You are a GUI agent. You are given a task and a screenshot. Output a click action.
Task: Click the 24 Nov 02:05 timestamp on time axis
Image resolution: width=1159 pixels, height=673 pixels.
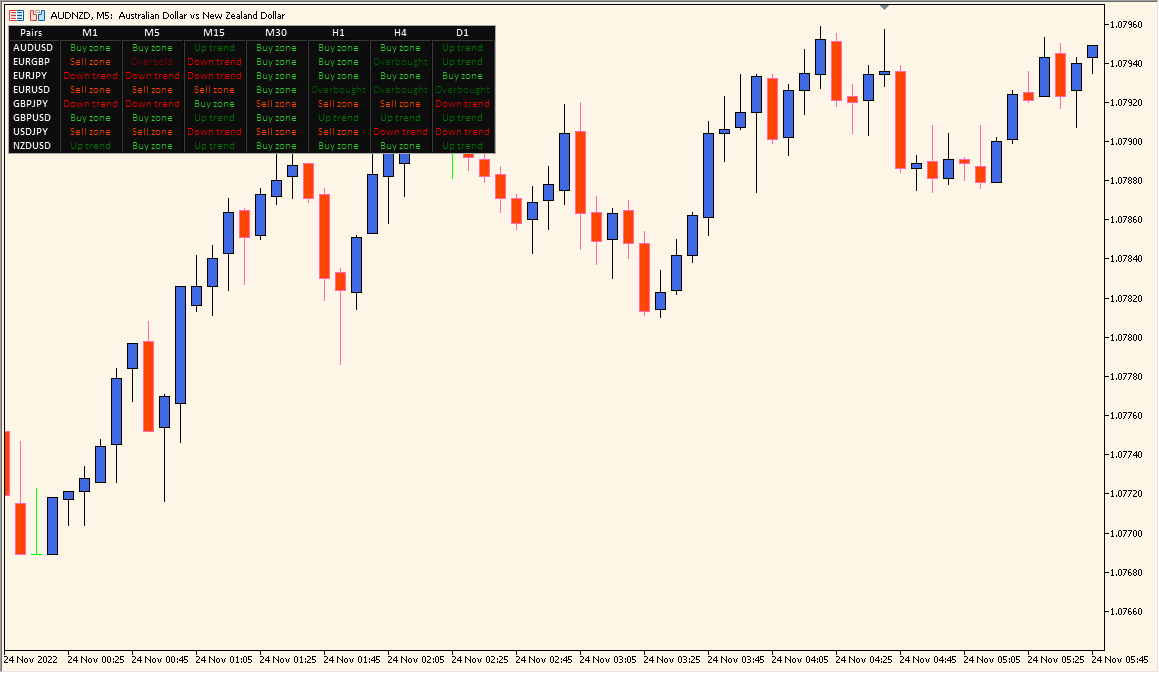[416, 660]
